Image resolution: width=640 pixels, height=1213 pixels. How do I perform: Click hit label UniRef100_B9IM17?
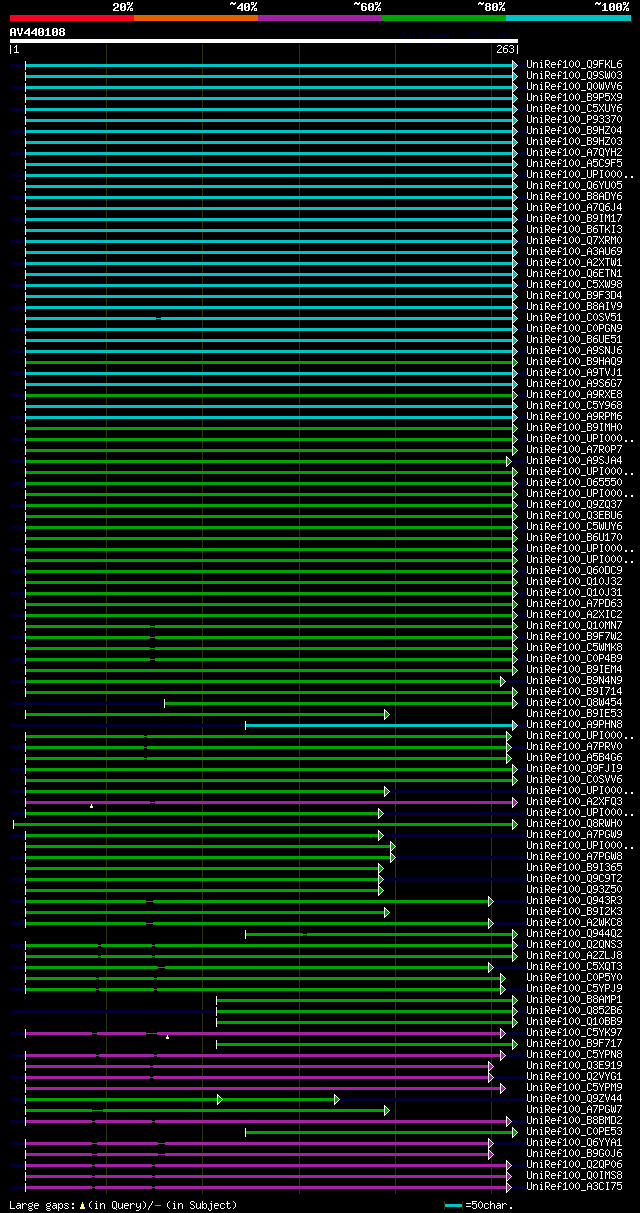coord(575,218)
